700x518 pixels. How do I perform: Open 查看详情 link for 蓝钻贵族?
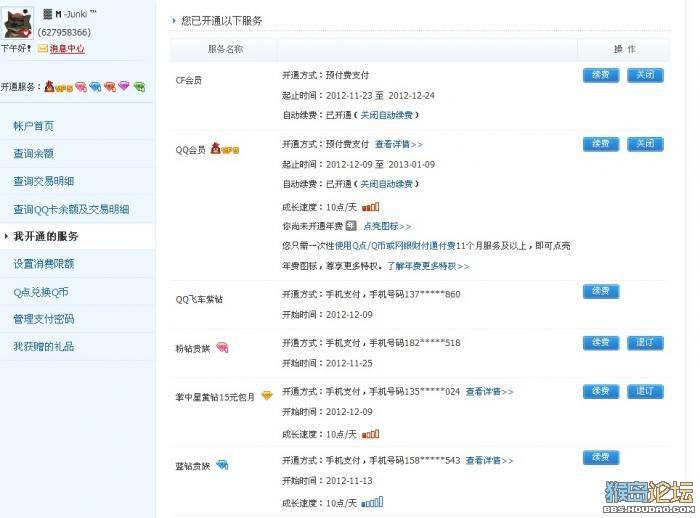(489, 460)
